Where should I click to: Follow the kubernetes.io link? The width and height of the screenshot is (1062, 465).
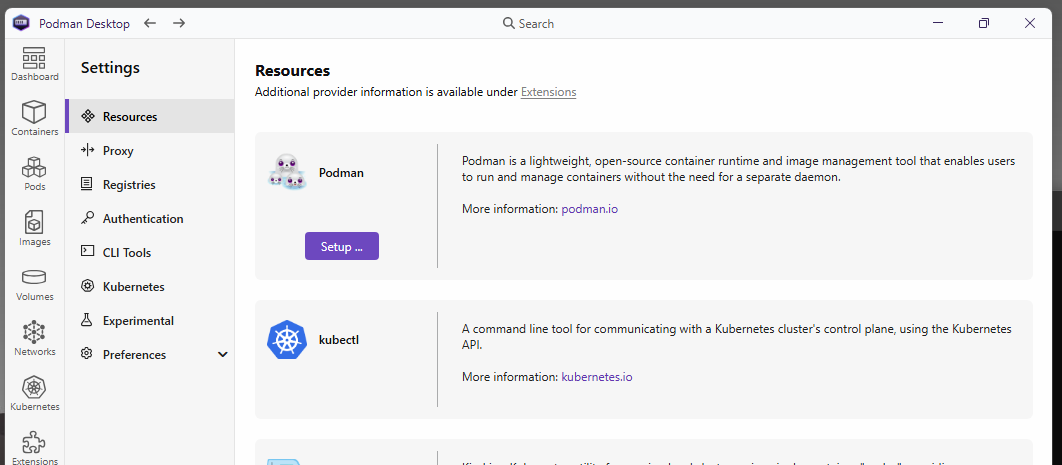click(597, 377)
